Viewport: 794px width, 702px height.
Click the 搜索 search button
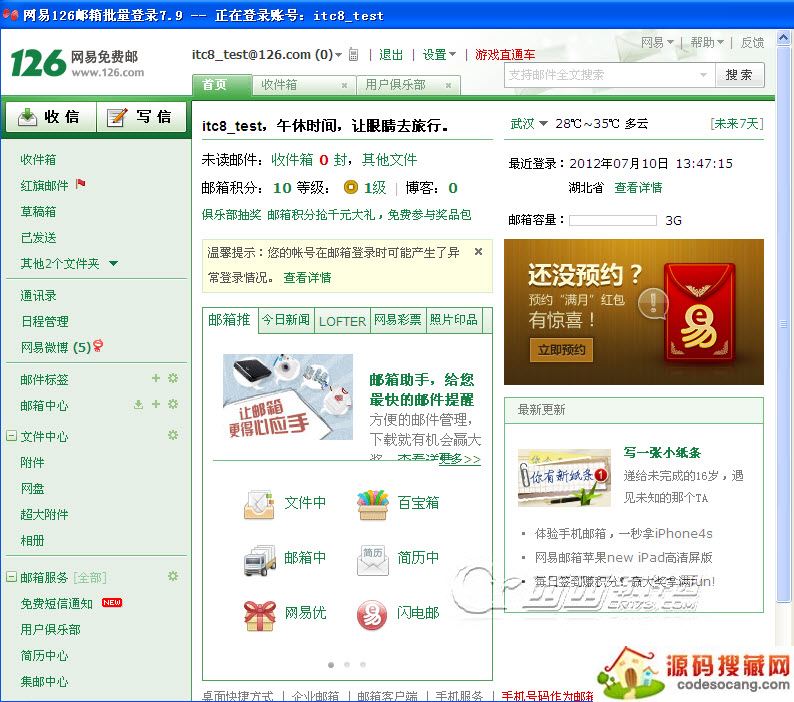739,75
